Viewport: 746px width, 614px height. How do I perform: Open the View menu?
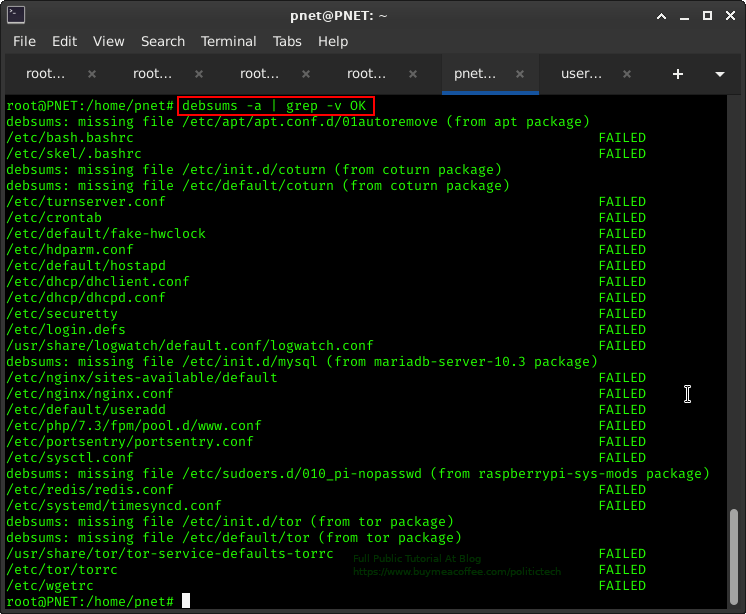click(x=108, y=41)
